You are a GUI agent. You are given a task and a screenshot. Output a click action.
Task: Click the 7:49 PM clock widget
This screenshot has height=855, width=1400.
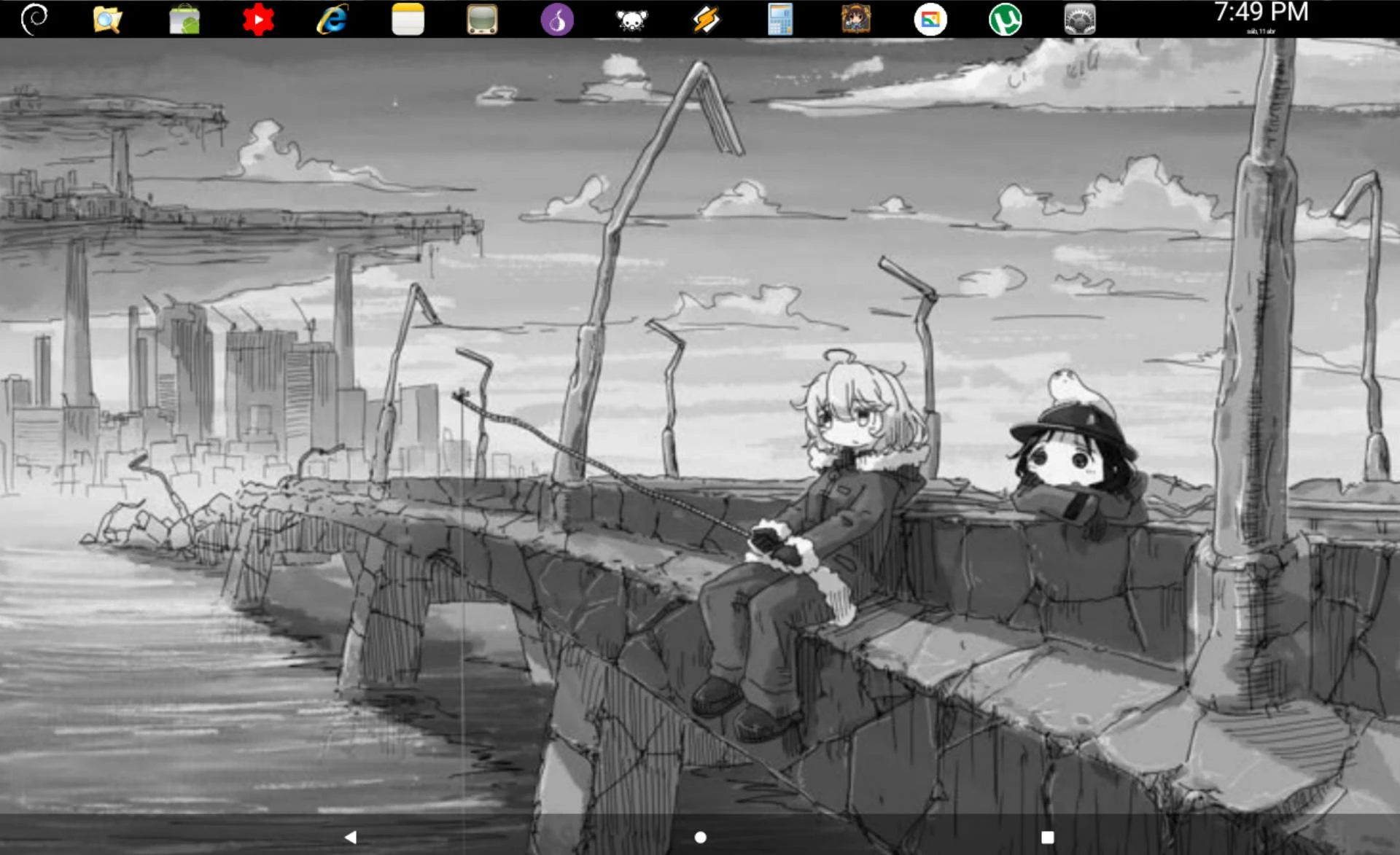coord(1261,12)
